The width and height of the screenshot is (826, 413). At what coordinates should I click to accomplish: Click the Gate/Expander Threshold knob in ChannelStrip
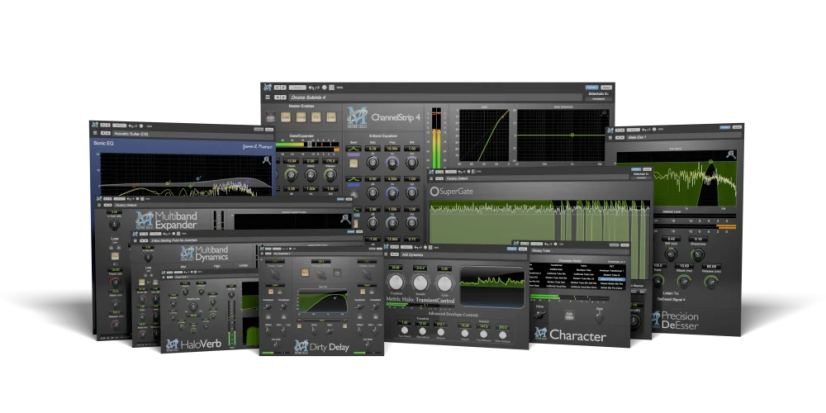(290, 174)
